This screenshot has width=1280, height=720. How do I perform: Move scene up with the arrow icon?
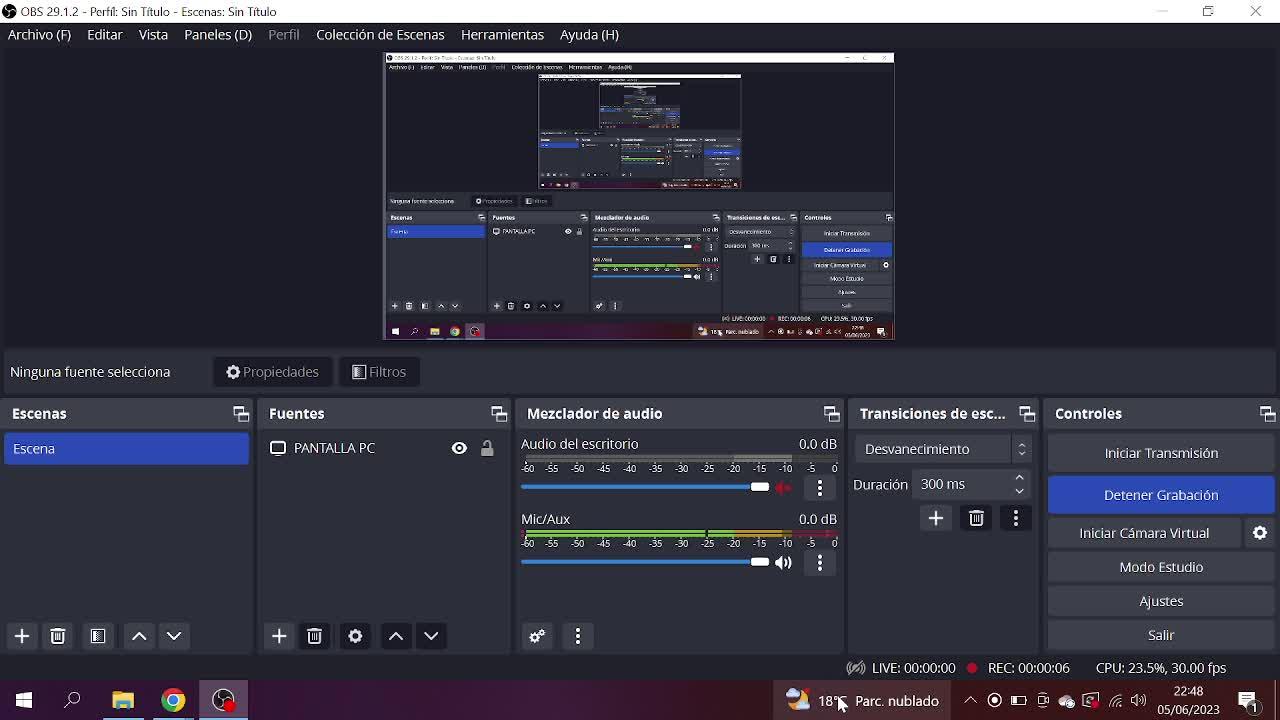[140, 636]
